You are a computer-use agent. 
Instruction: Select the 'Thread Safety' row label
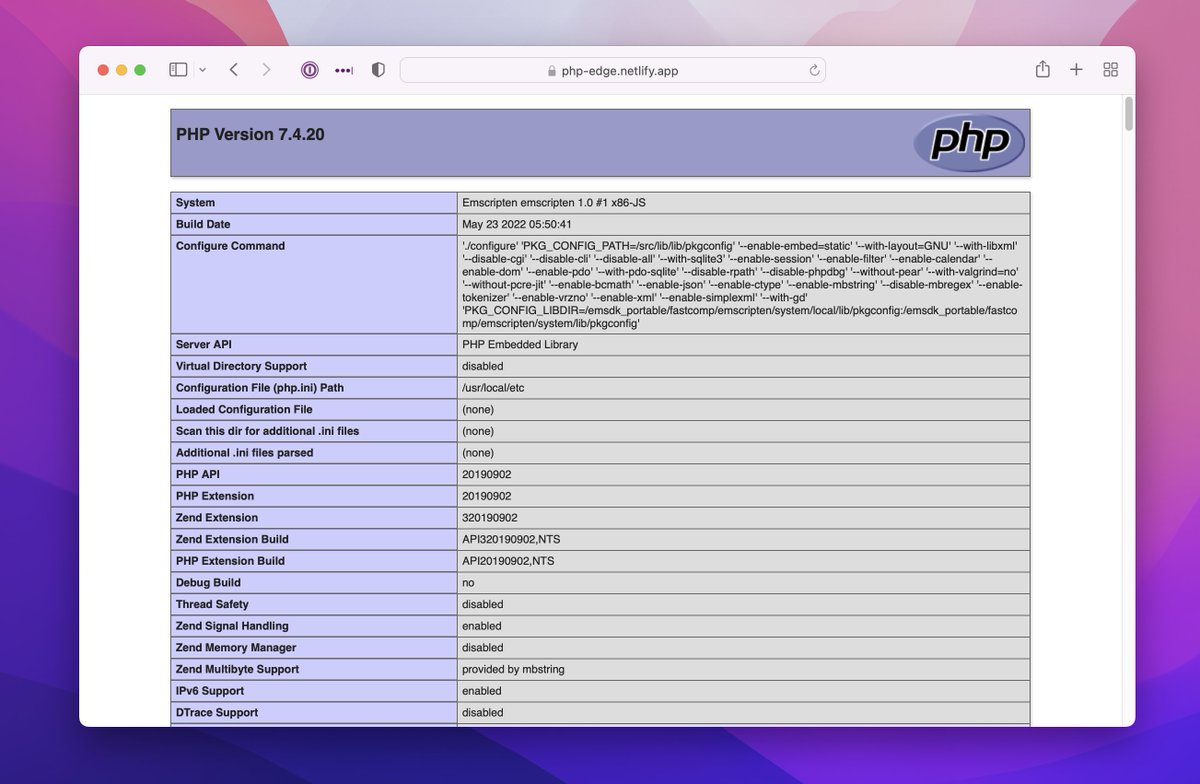[212, 604]
